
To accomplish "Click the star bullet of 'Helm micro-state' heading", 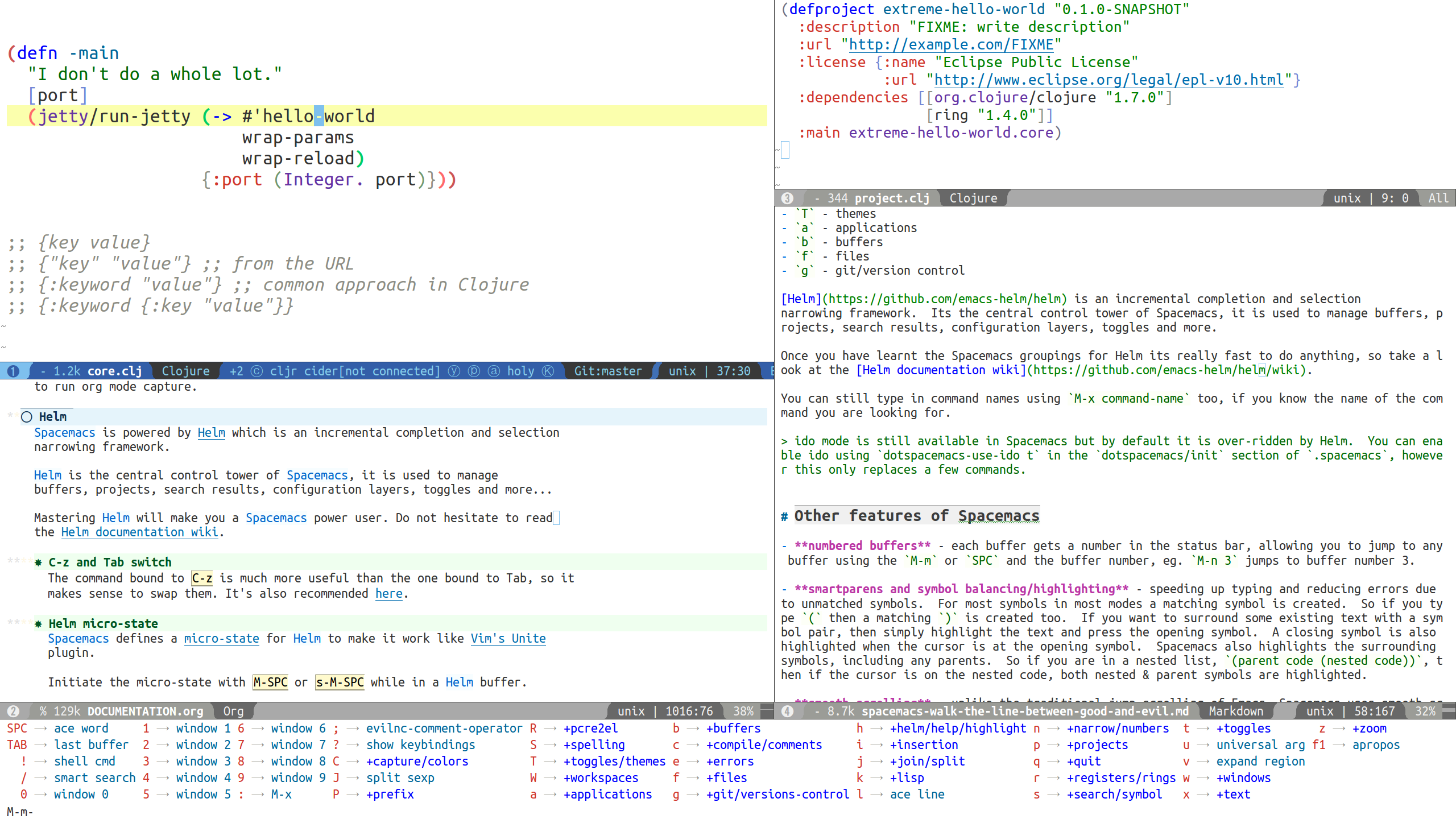I will (x=38, y=624).
